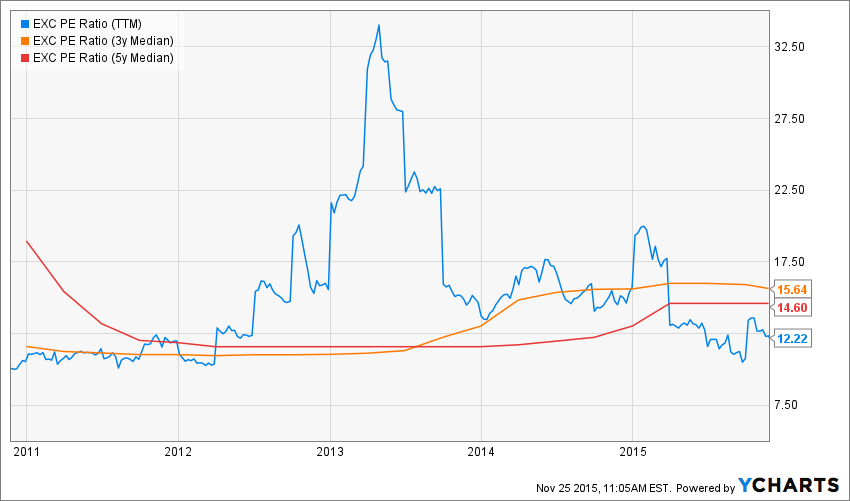The height and width of the screenshot is (501, 850).
Task: Click the red 5y Median legend swatch
Action: 25,58
